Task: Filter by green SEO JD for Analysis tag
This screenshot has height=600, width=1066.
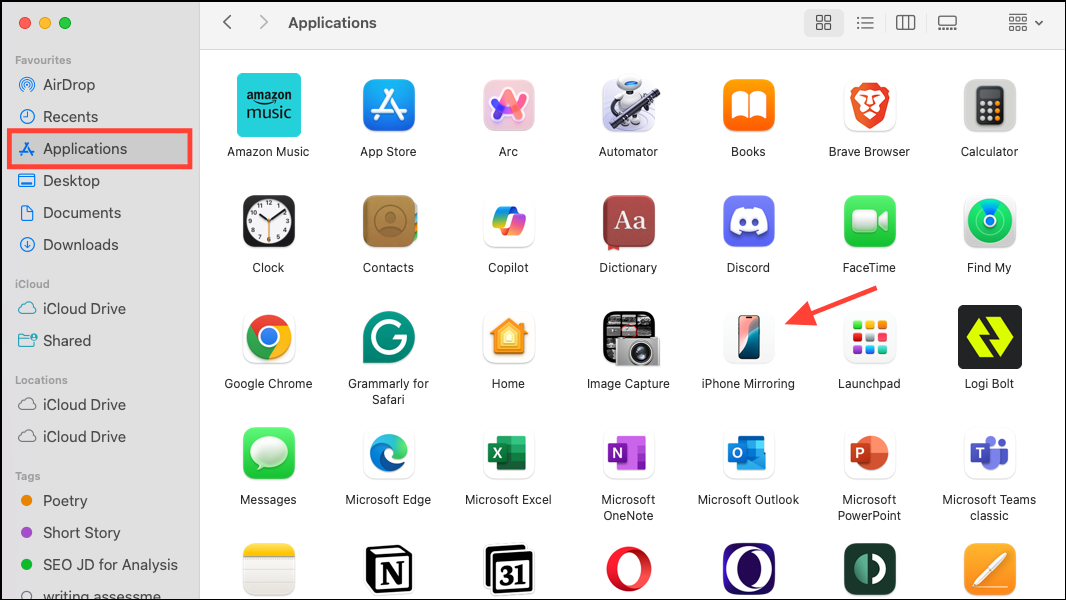Action: pyautogui.click(x=100, y=565)
